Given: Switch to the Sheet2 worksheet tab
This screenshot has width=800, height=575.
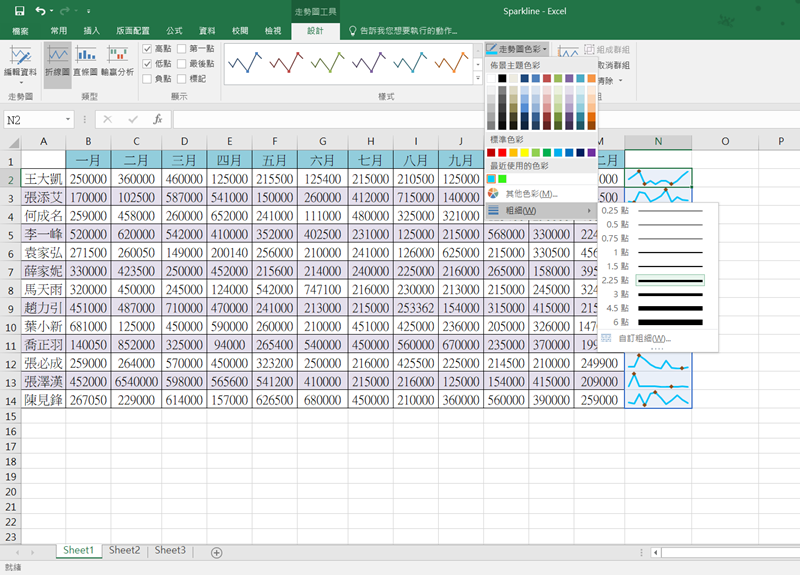Looking at the screenshot, I should [x=124, y=550].
